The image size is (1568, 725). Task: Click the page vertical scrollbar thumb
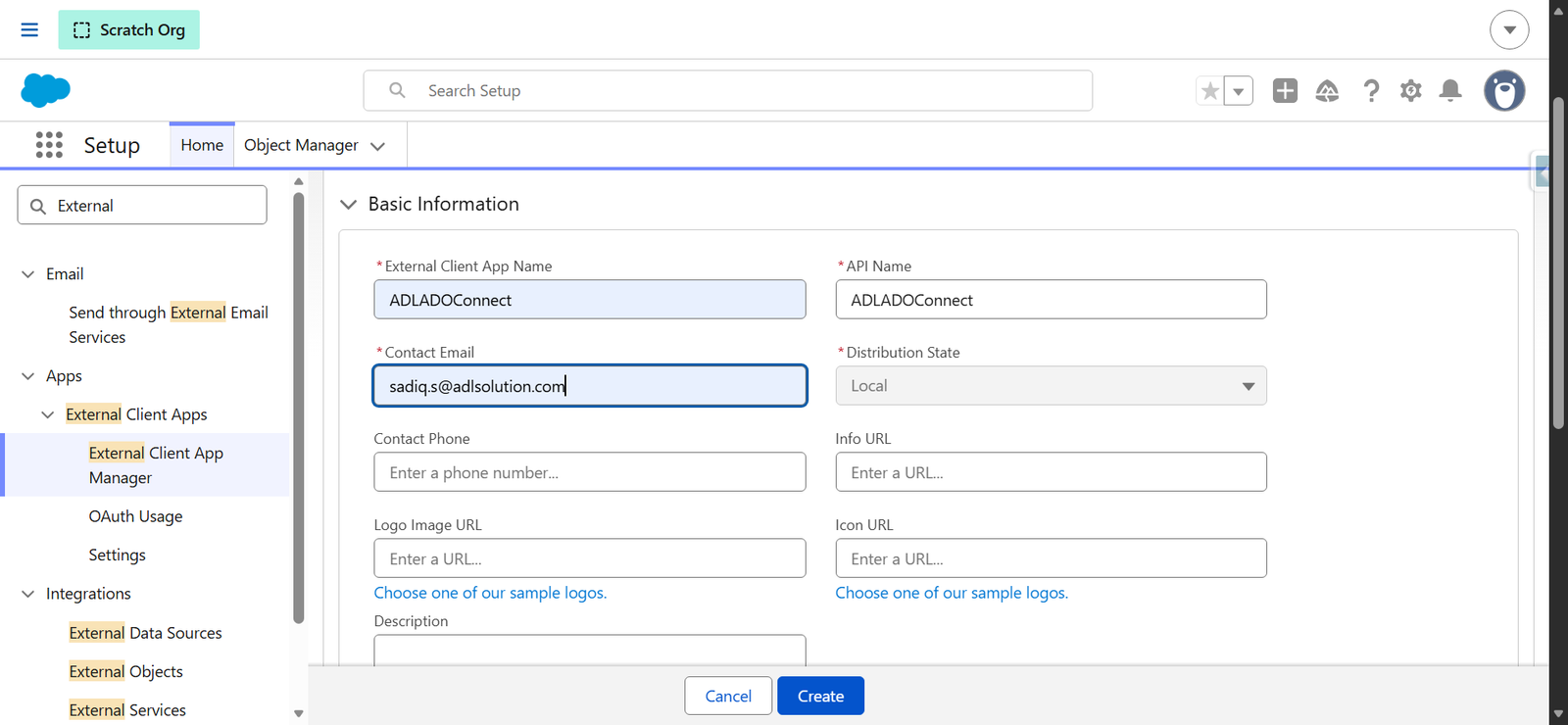[x=1558, y=263]
